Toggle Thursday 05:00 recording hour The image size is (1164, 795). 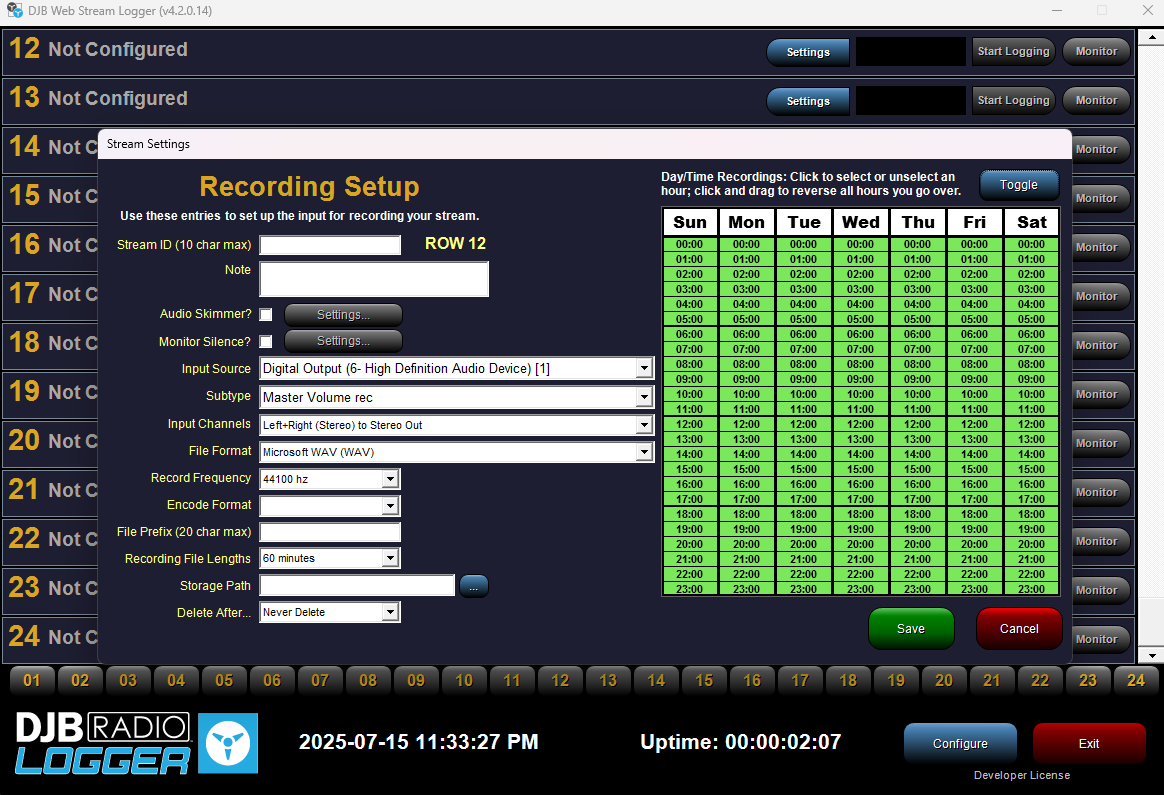(x=918, y=319)
